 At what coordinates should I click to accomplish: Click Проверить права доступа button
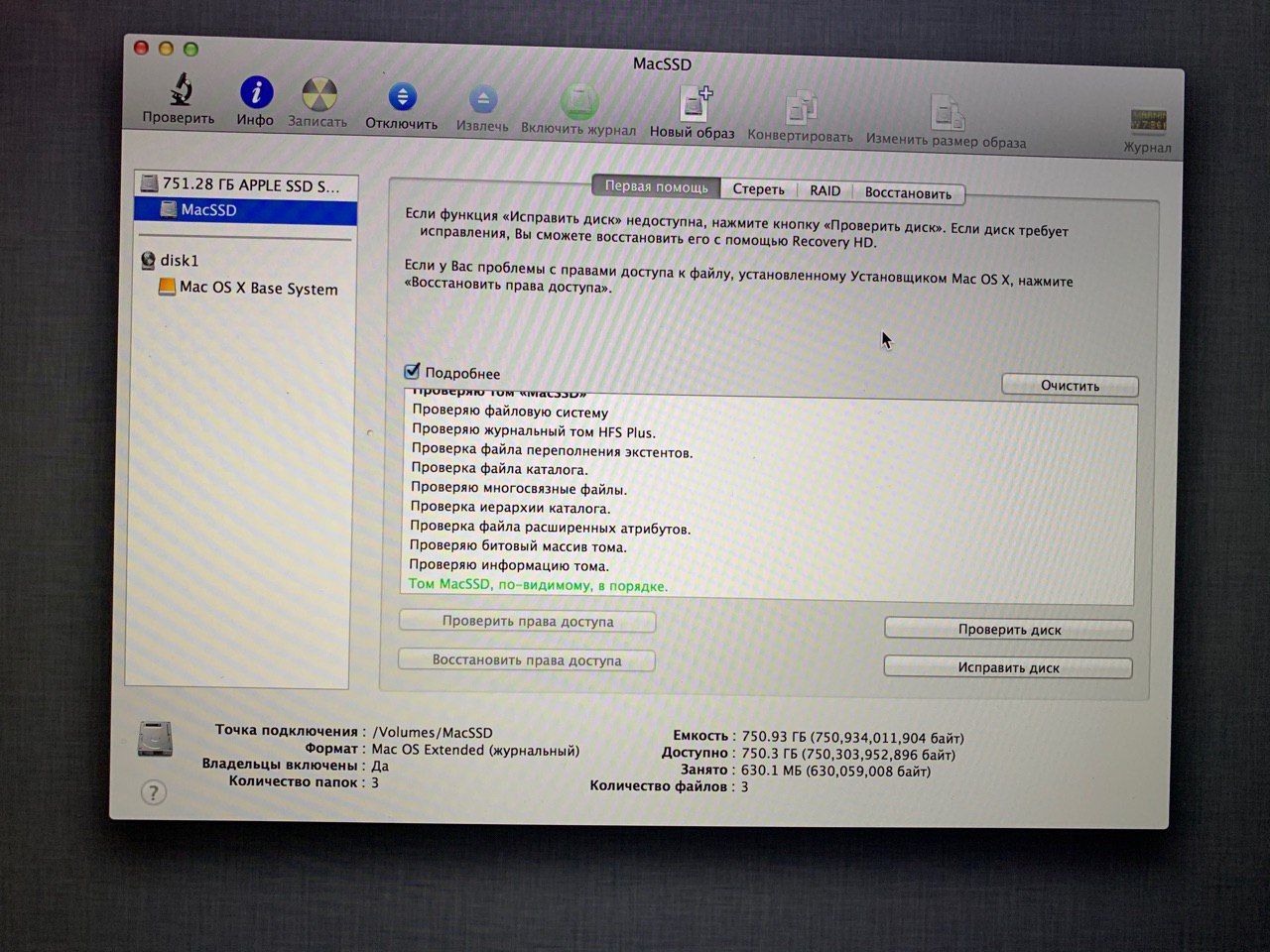[527, 622]
